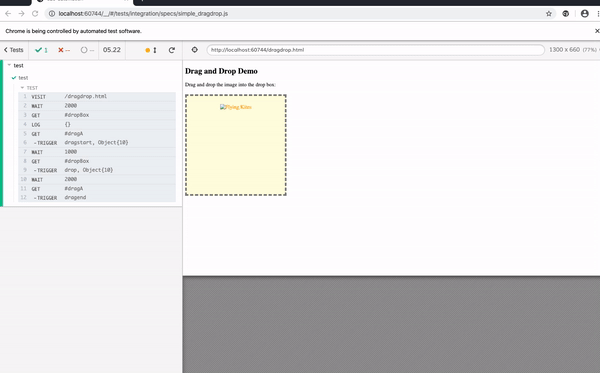600x373 pixels.
Task: Click the Chrome address bar URL
Action: tap(143, 14)
